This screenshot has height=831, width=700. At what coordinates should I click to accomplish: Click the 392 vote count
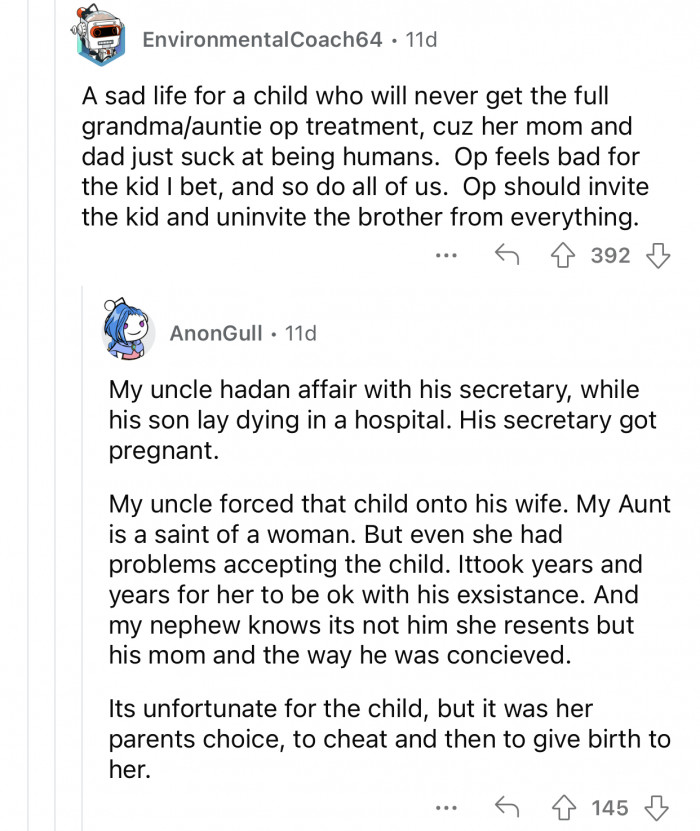[610, 255]
